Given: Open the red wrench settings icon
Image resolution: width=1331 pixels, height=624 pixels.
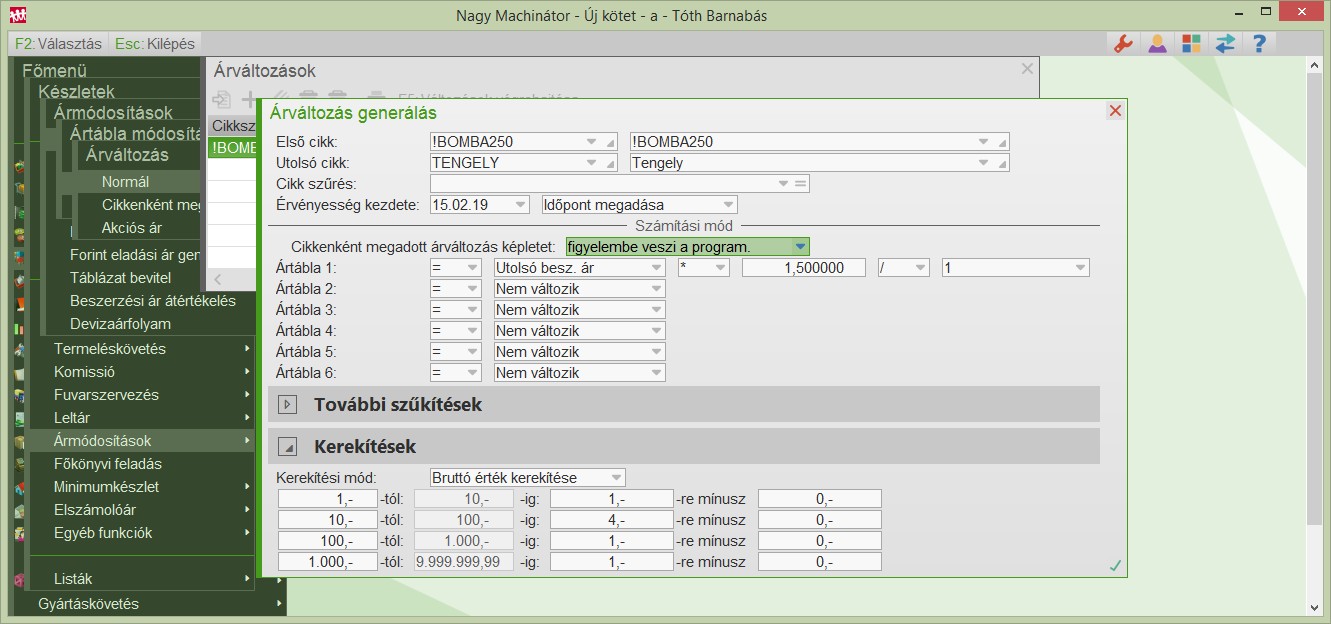Looking at the screenshot, I should (1123, 44).
